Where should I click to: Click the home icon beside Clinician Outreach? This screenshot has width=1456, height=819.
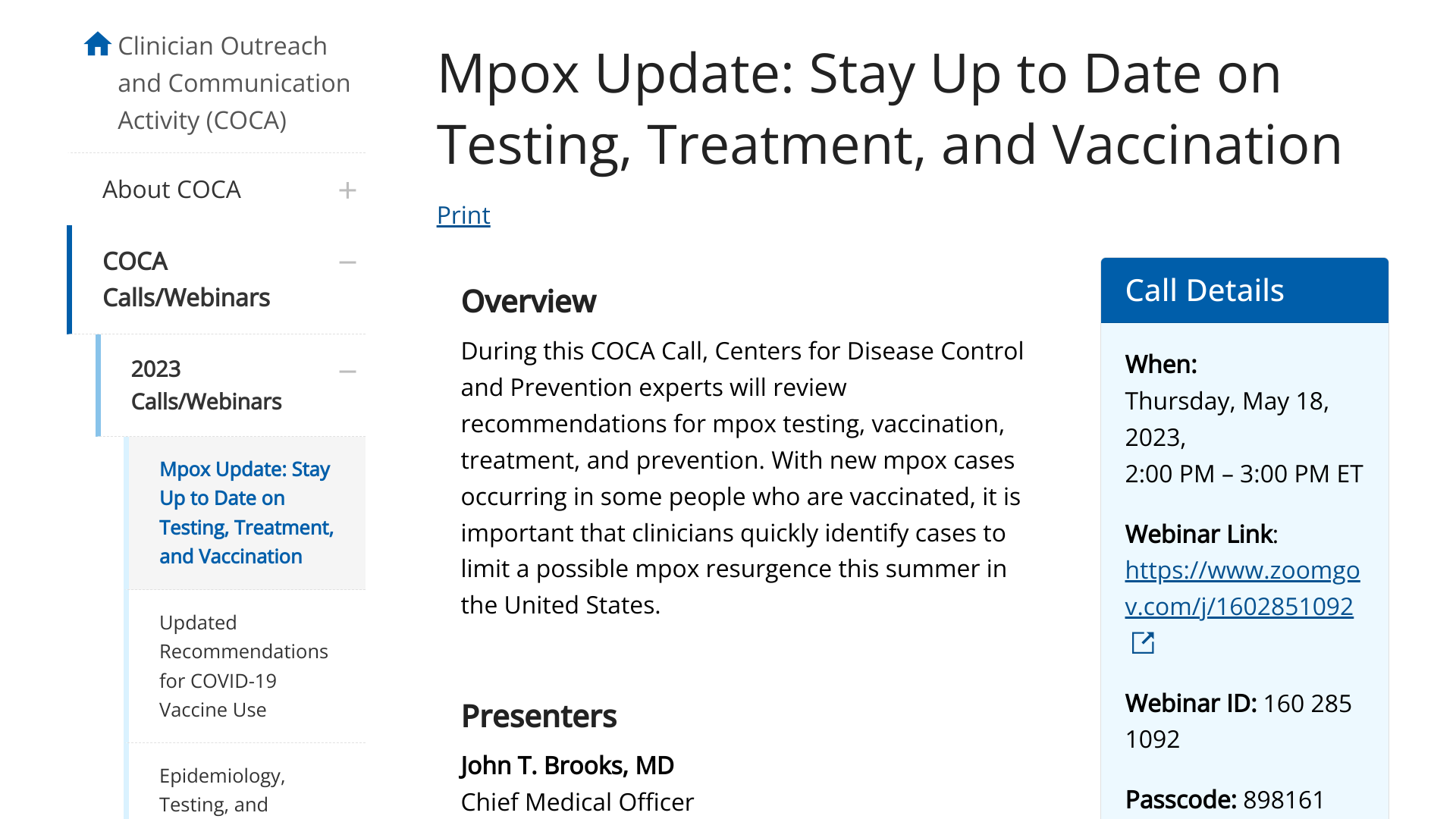pyautogui.click(x=98, y=44)
